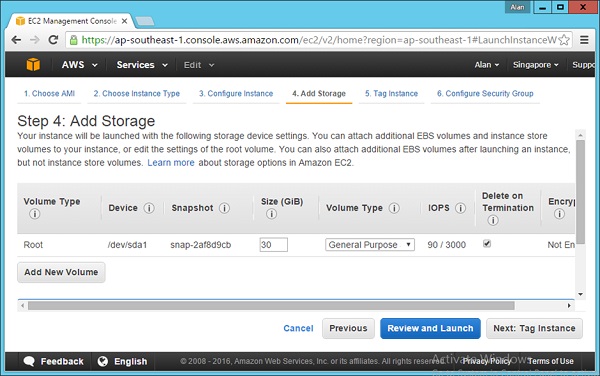Reload the page with browser refresh icon

53,39
